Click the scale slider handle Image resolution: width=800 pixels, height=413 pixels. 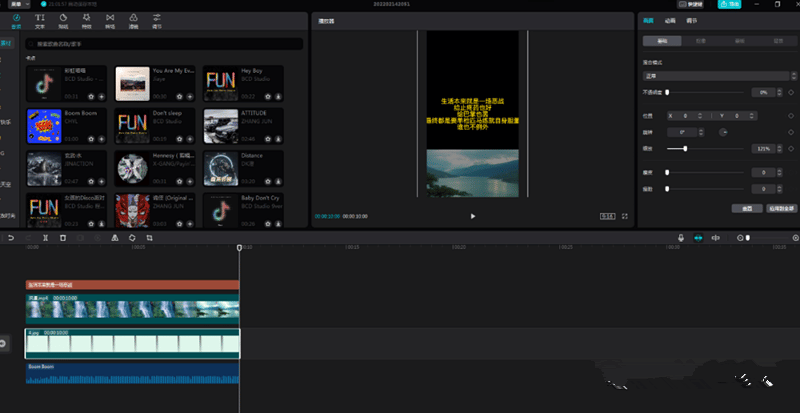[685, 148]
